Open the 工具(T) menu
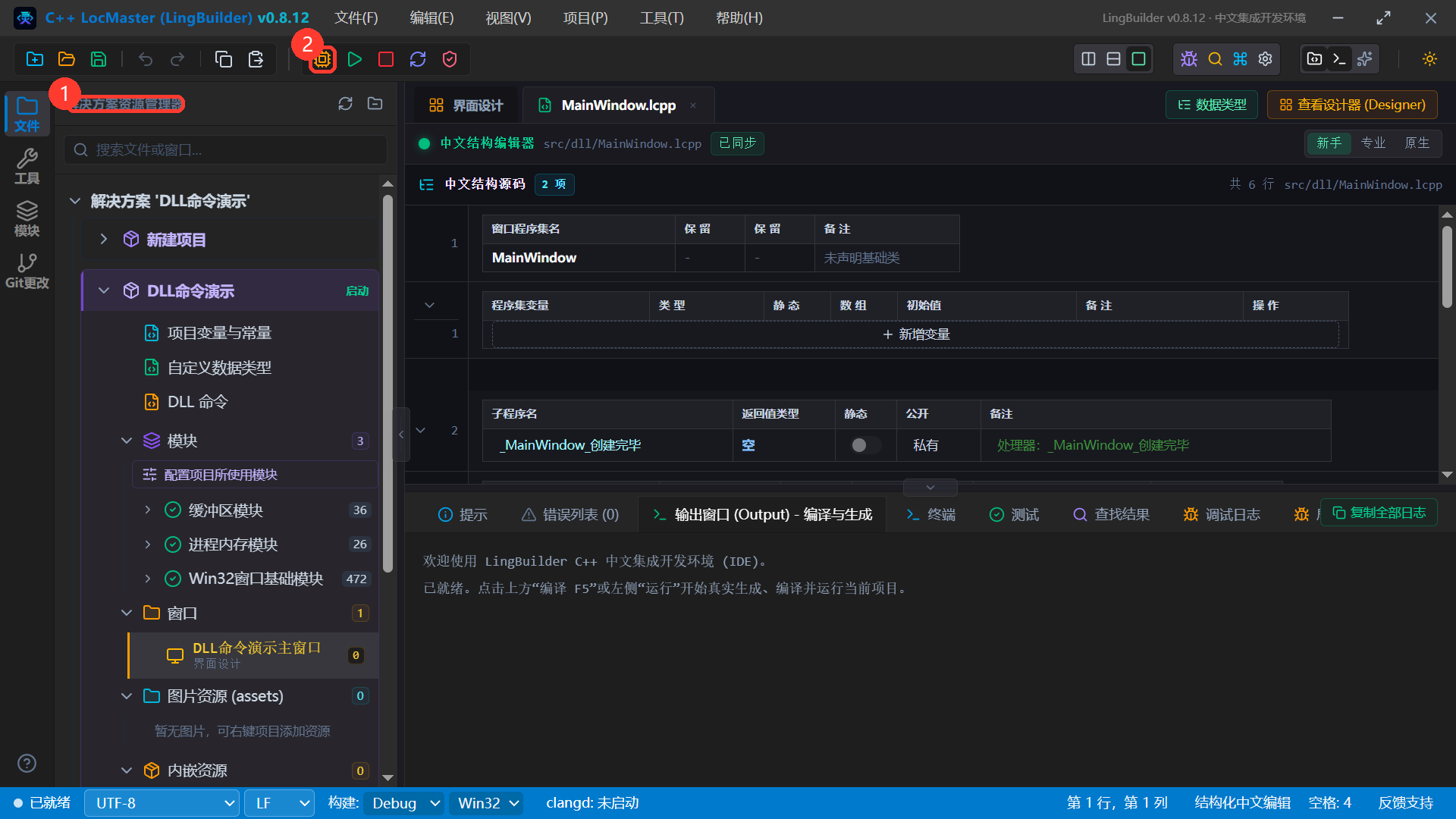This screenshot has width=1456, height=819. [x=661, y=17]
